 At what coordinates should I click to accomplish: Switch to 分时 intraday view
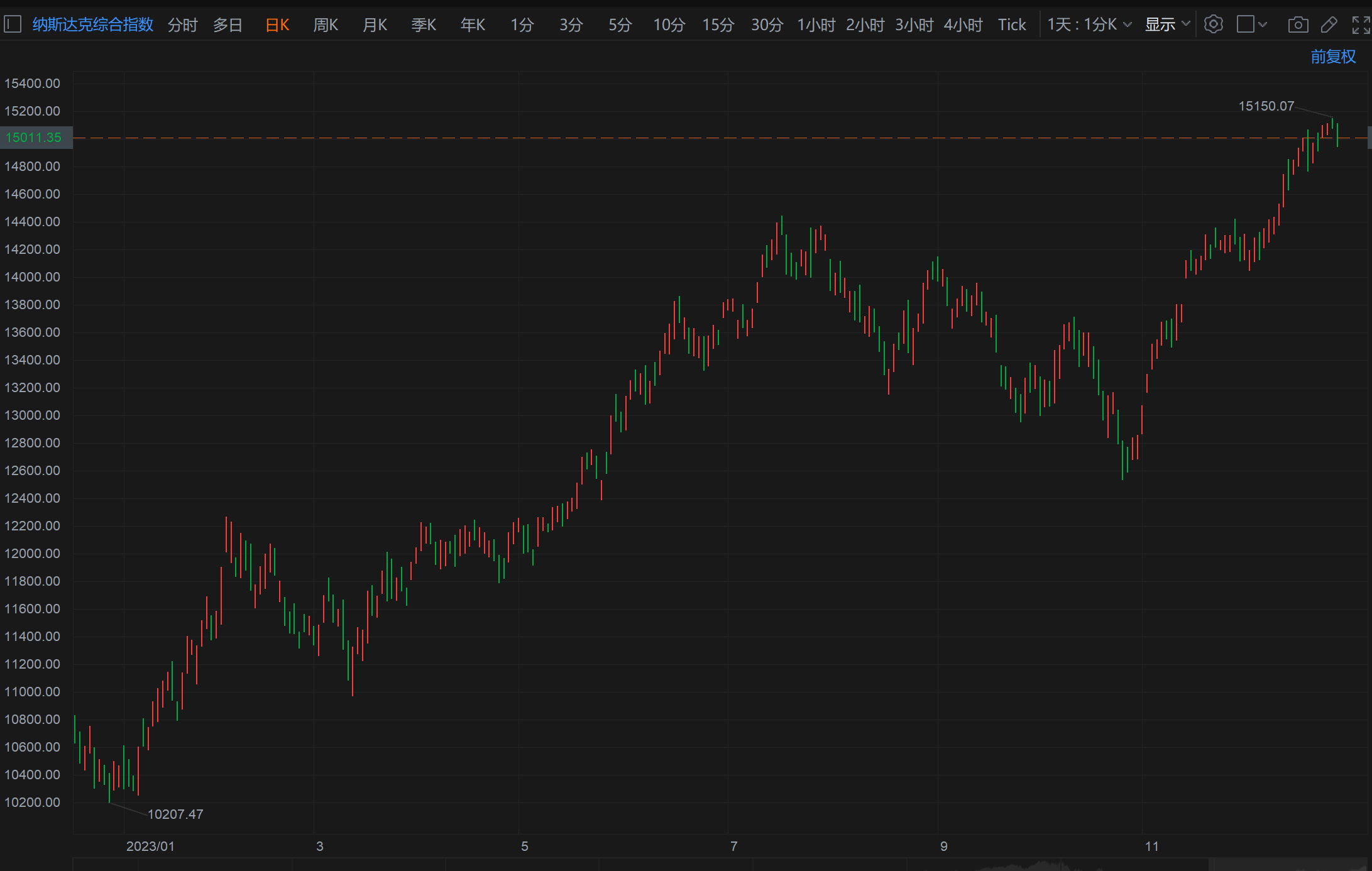(182, 25)
